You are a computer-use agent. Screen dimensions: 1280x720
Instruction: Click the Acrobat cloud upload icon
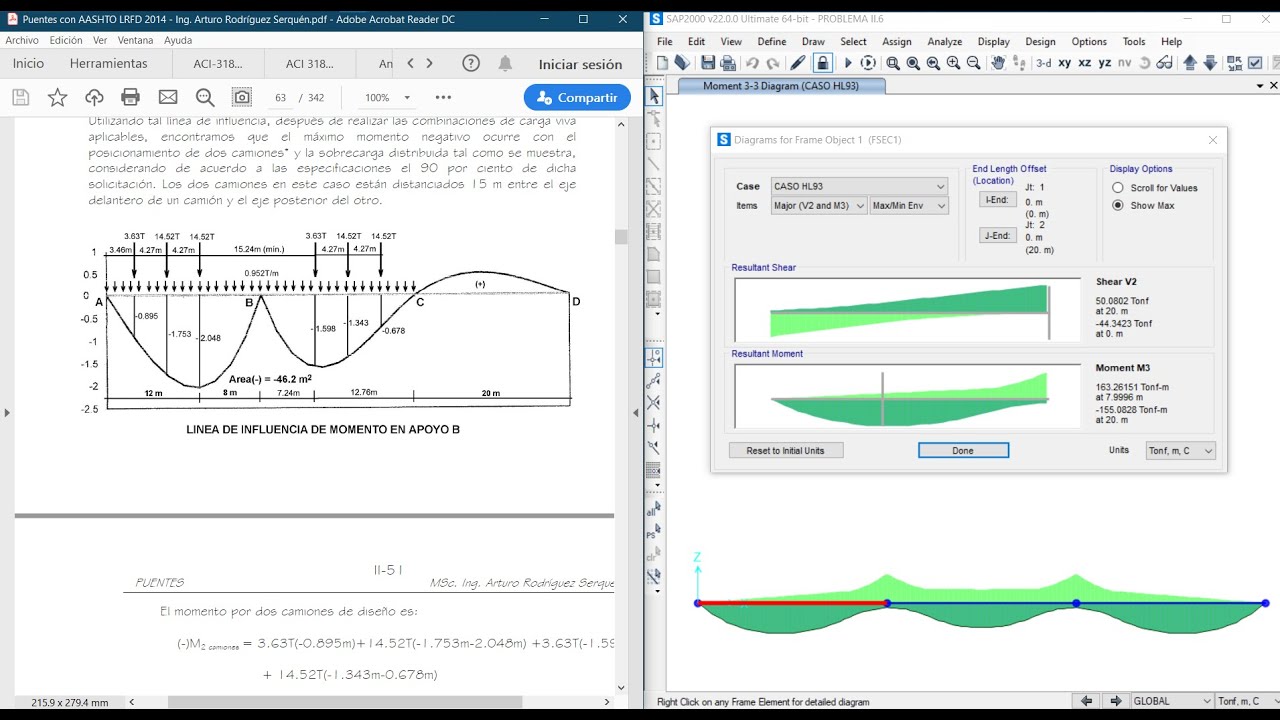pyautogui.click(x=94, y=97)
